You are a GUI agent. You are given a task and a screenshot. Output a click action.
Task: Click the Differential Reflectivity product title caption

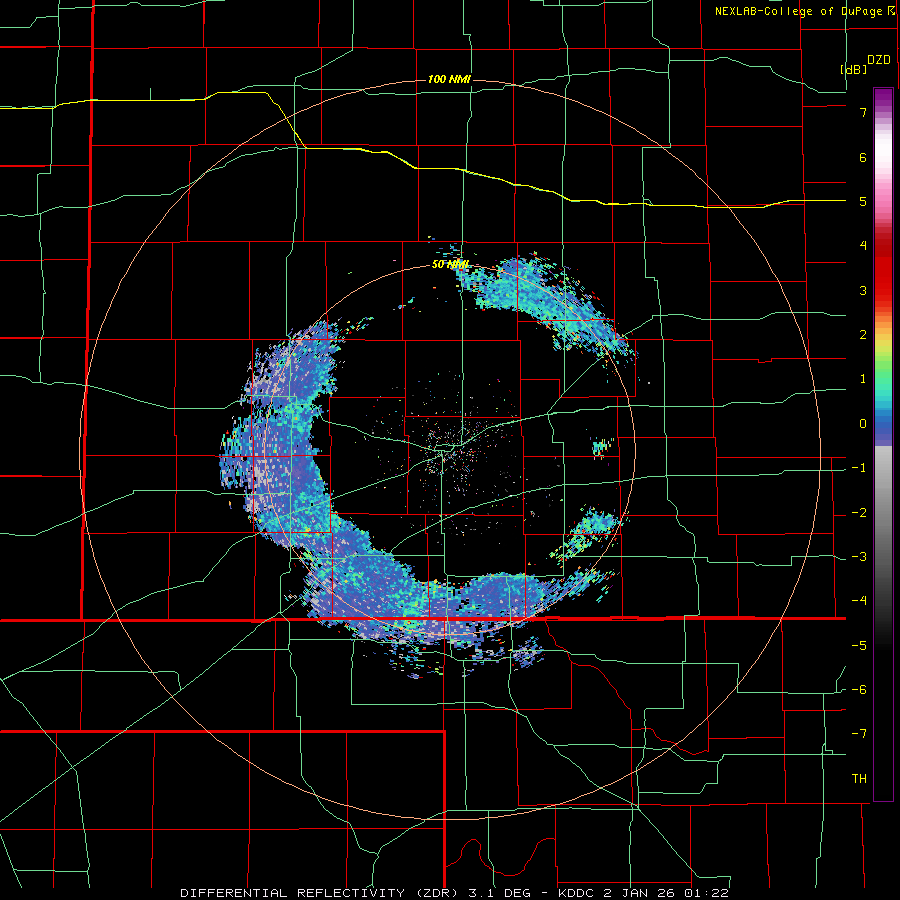[454, 893]
